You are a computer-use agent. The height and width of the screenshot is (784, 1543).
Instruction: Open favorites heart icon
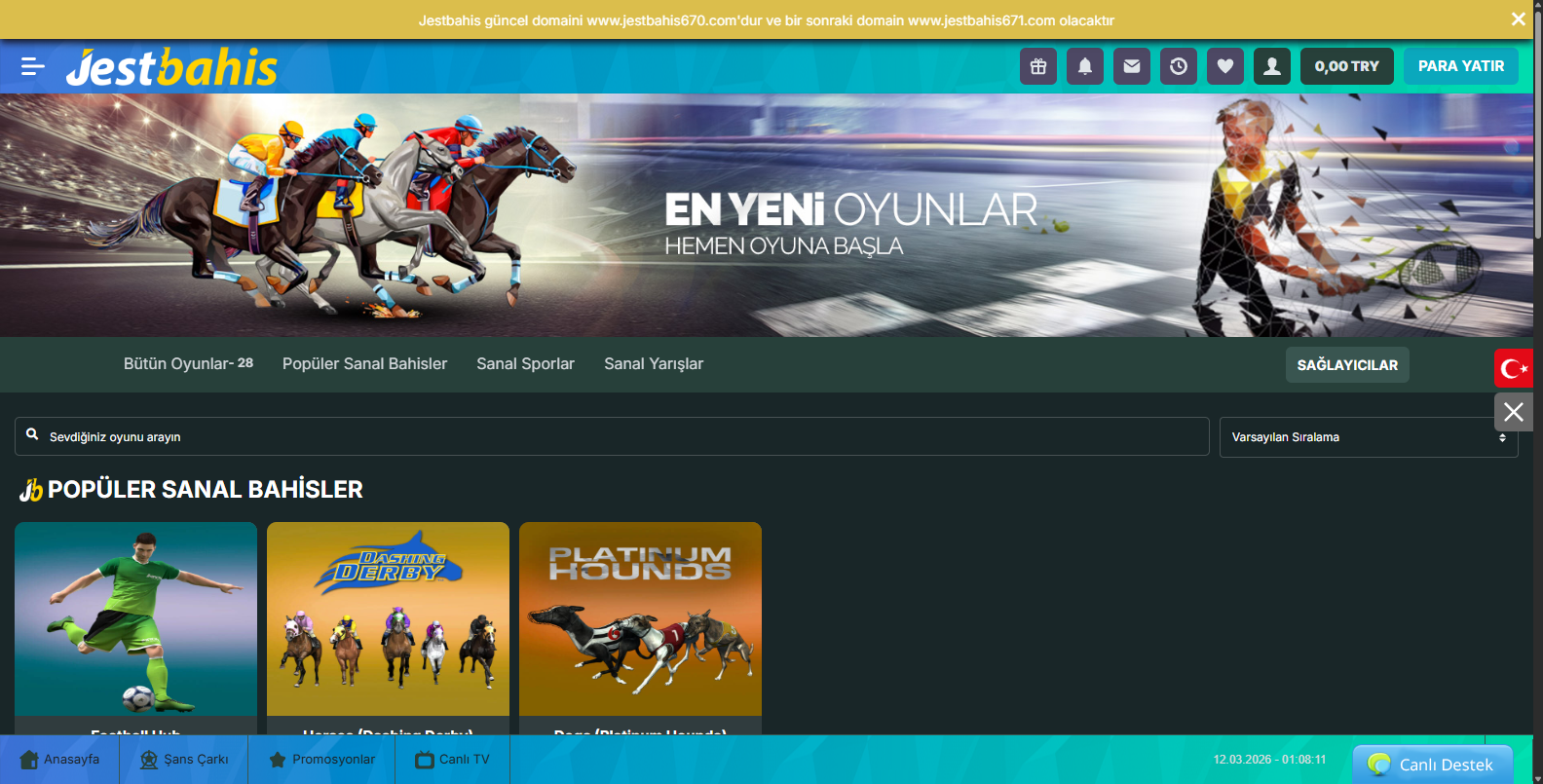(1225, 66)
